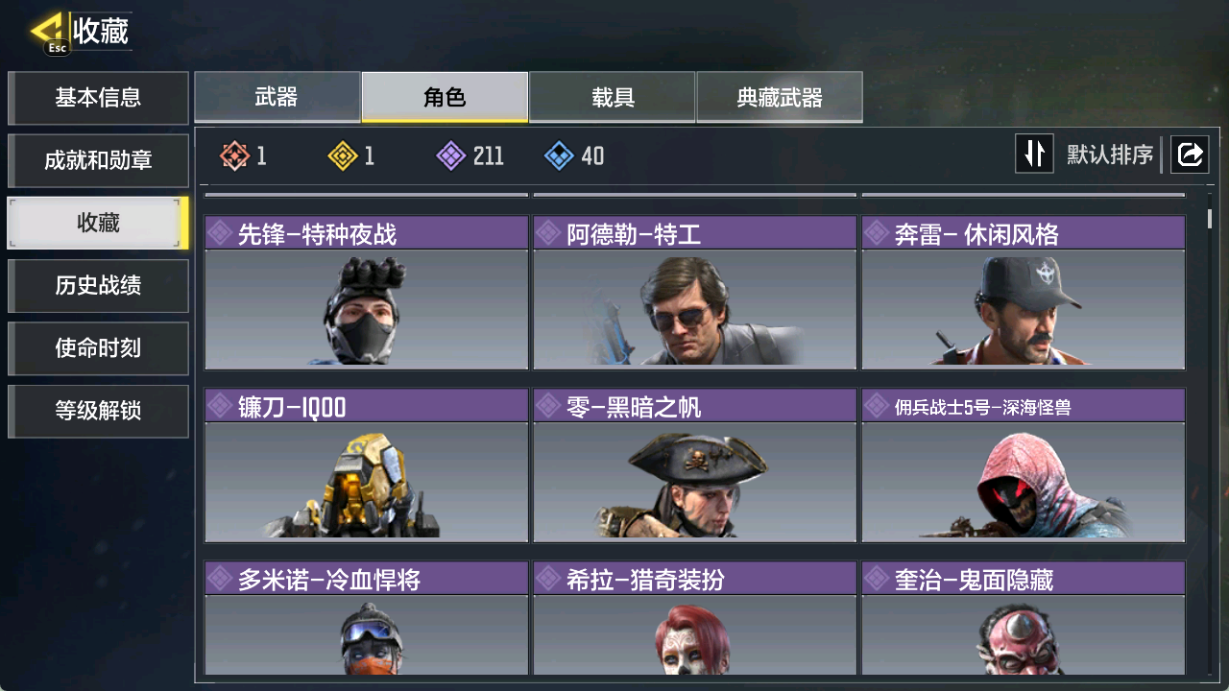Filter by red mythic rarity icon

(234, 155)
